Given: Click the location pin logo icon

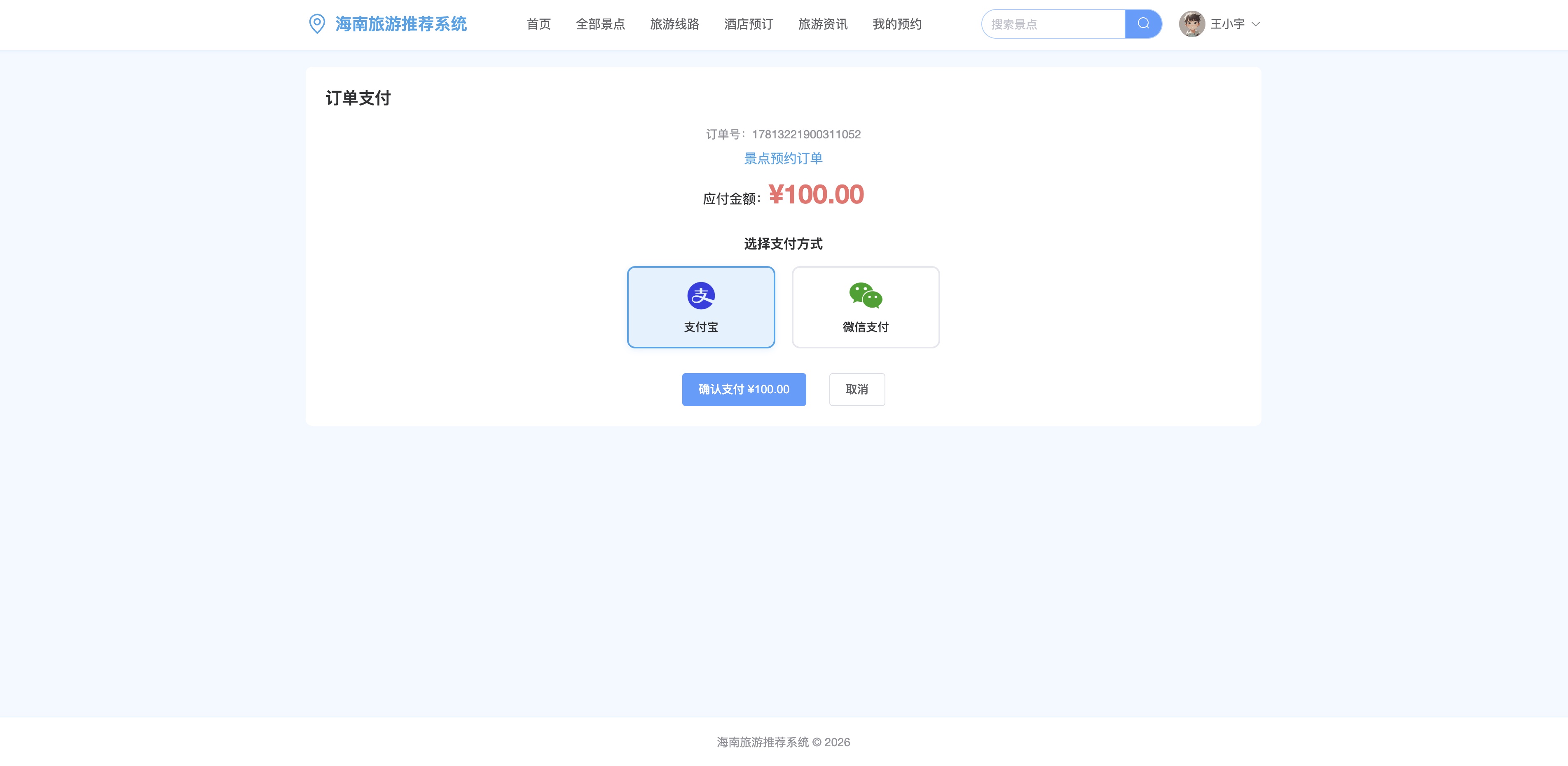Looking at the screenshot, I should 316,24.
